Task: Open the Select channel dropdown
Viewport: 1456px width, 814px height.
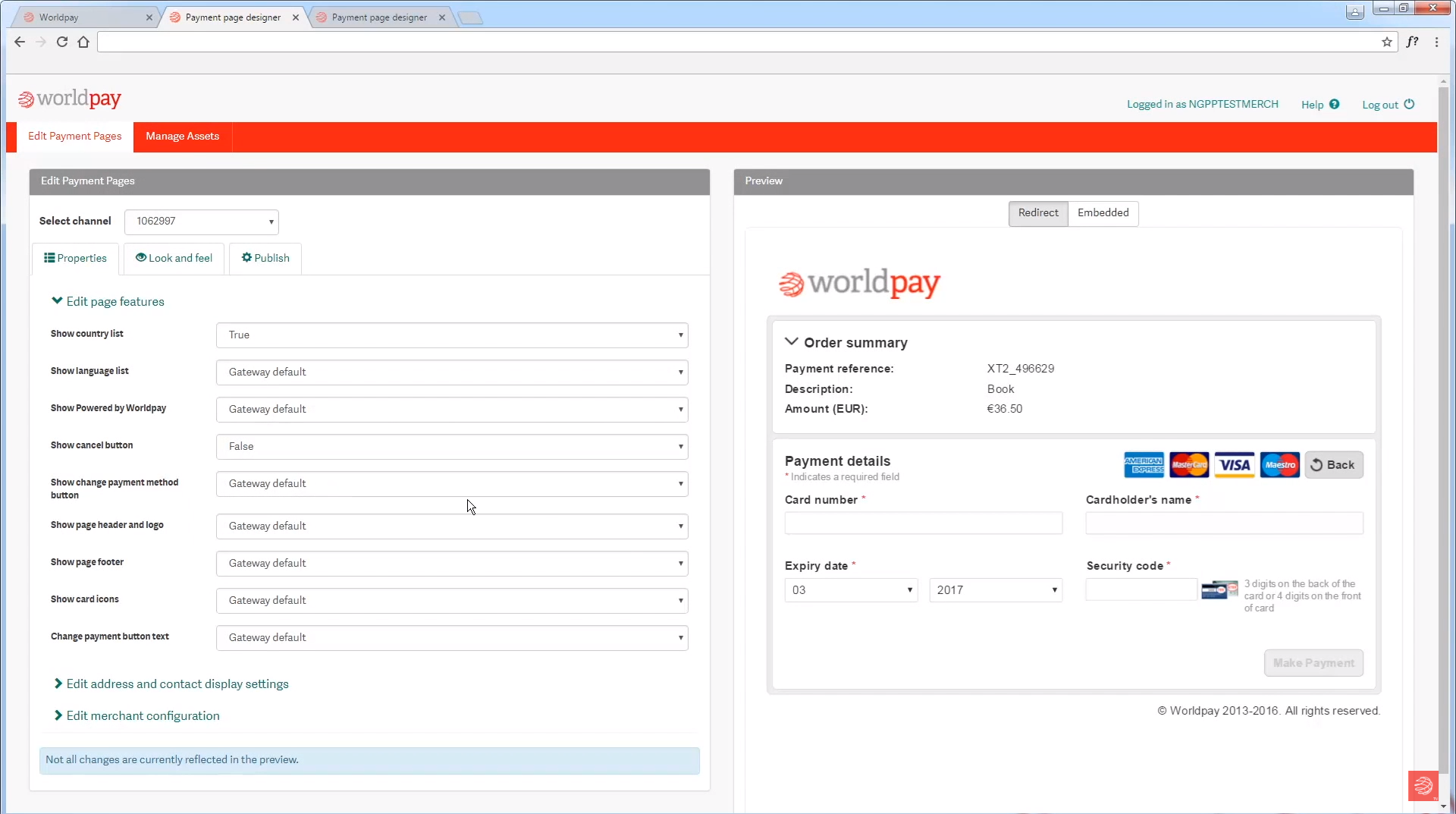Action: [x=202, y=222]
